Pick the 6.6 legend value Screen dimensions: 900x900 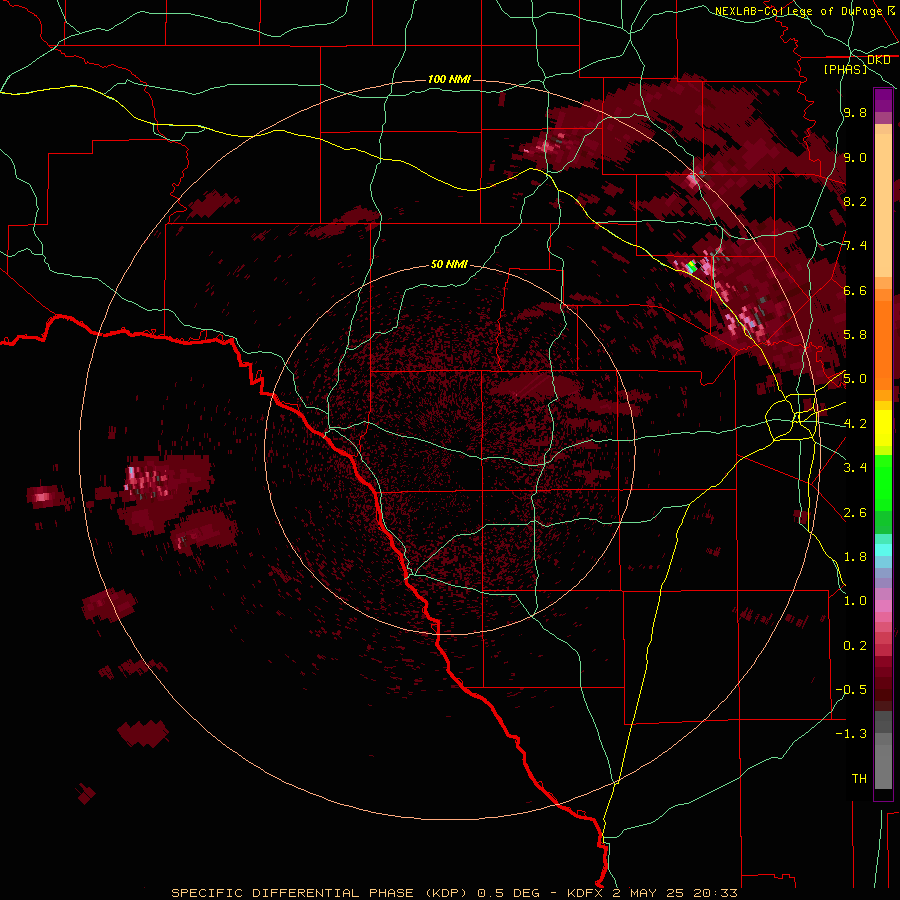pyautogui.click(x=855, y=290)
